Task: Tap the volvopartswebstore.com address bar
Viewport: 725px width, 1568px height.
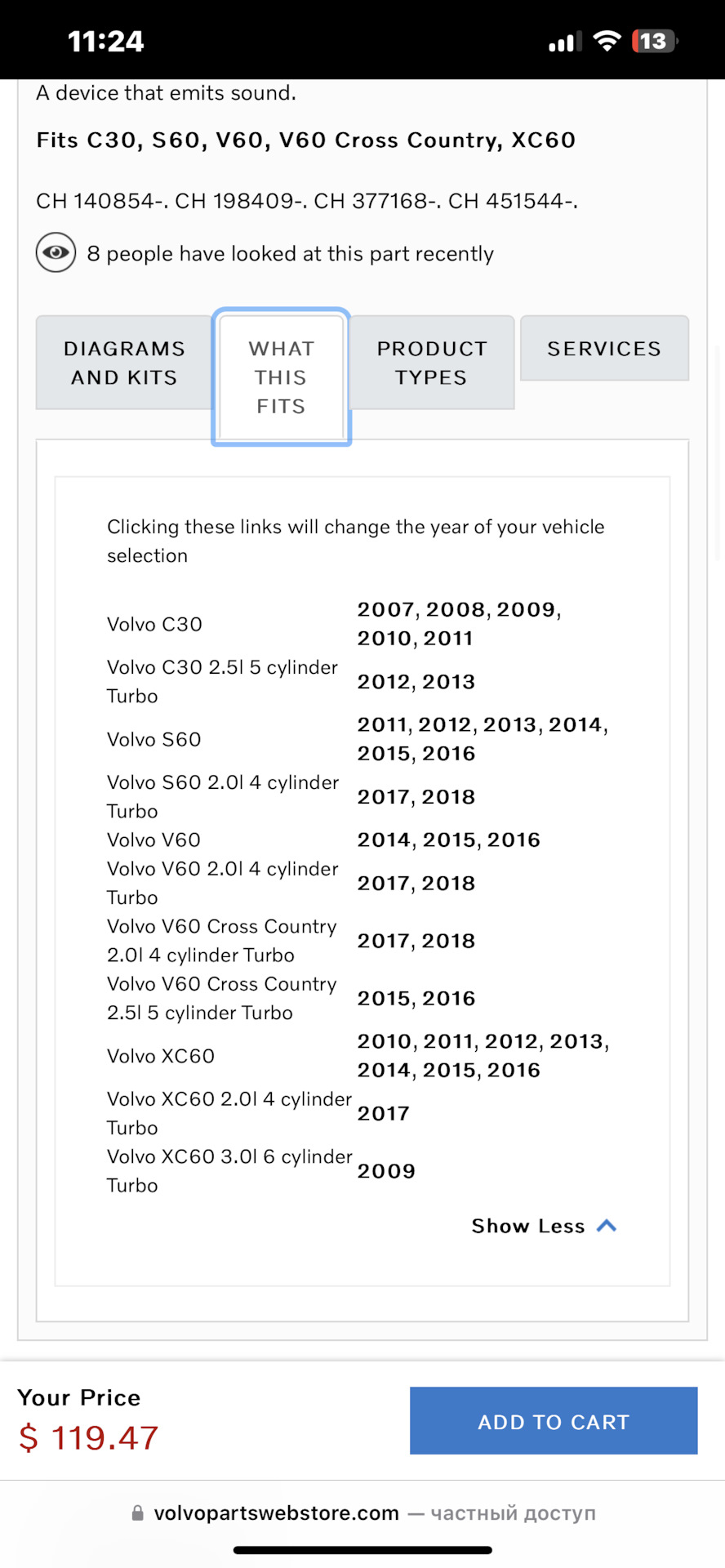Action: [362, 1513]
